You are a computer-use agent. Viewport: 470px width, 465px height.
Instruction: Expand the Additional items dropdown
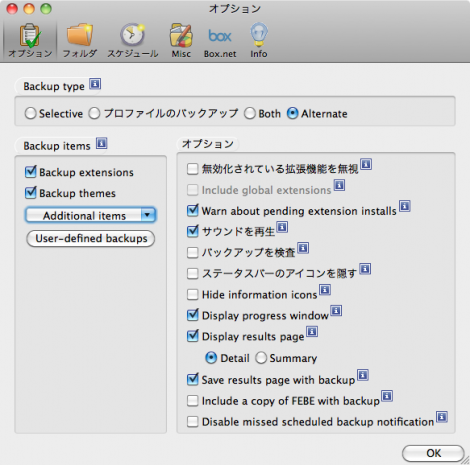91,215
